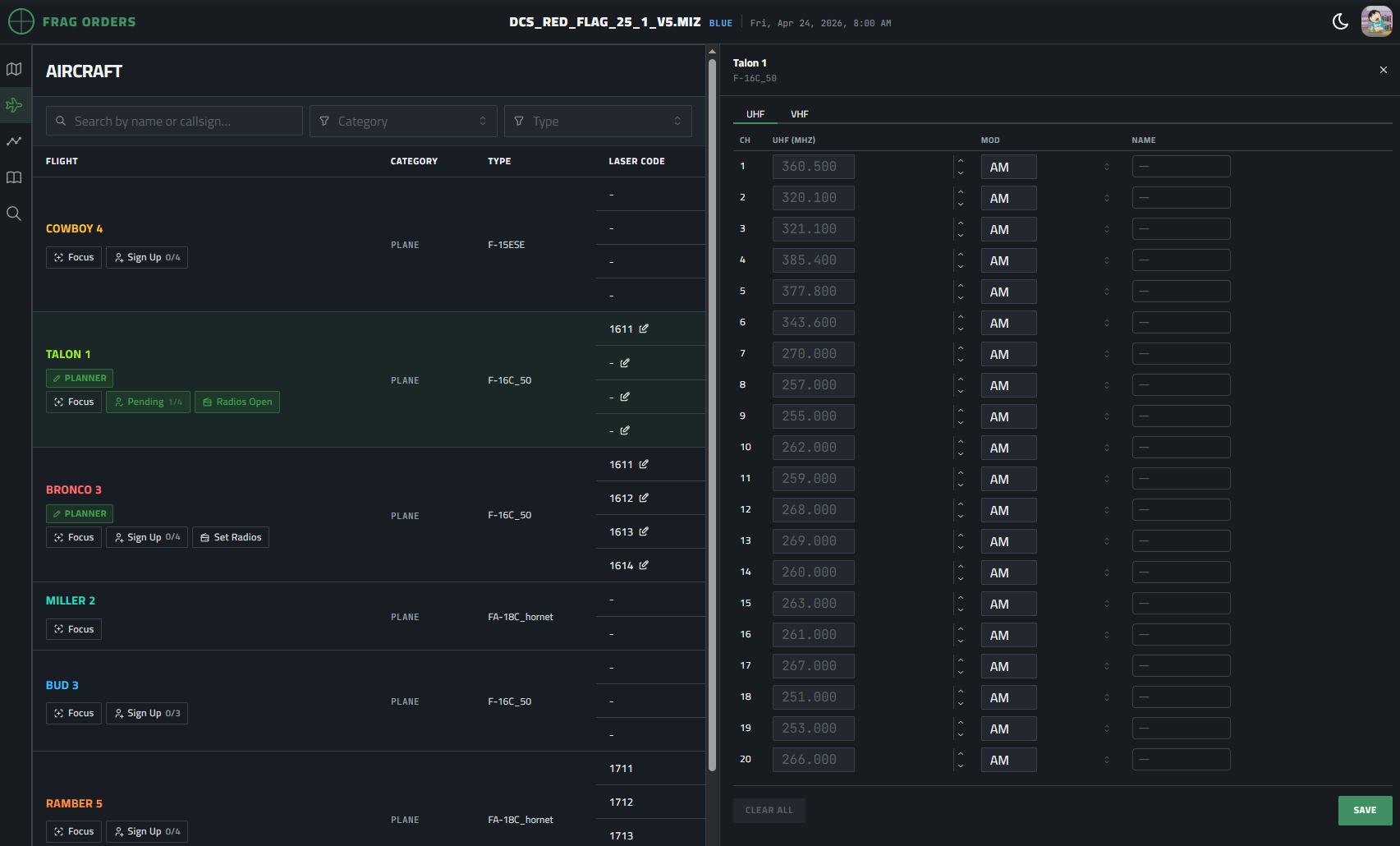Click channel 4 frequency field 385.400
Viewport: 1400px width, 846px height.
click(813, 260)
